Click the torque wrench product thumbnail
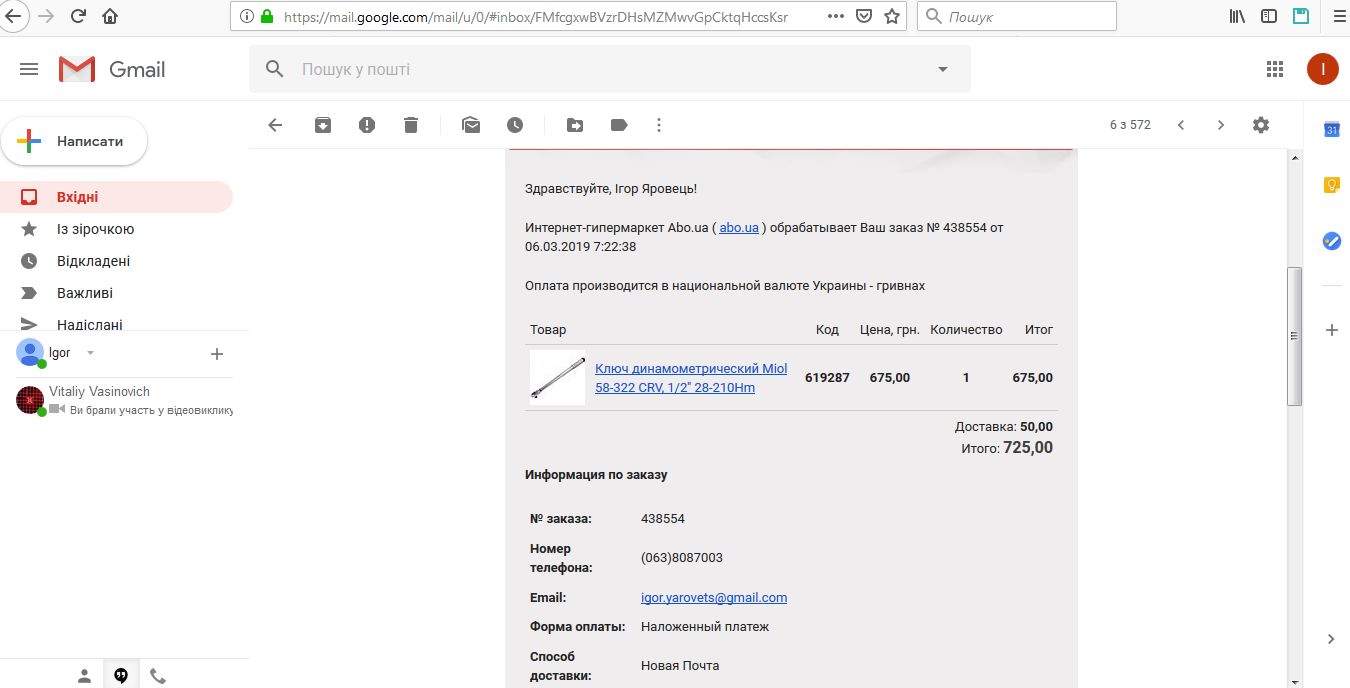1350x688 pixels. [x=558, y=378]
